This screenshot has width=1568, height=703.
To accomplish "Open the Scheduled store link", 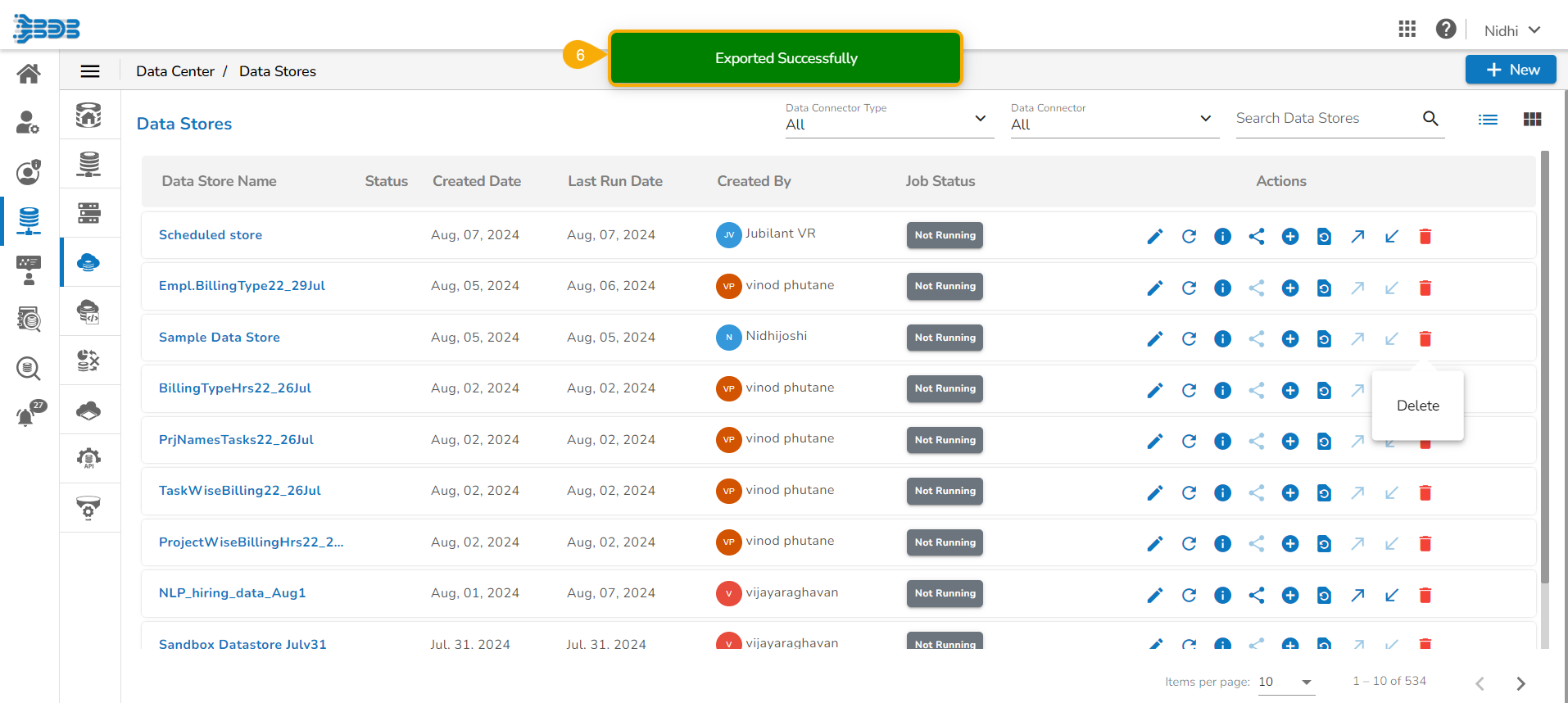I will coord(211,235).
